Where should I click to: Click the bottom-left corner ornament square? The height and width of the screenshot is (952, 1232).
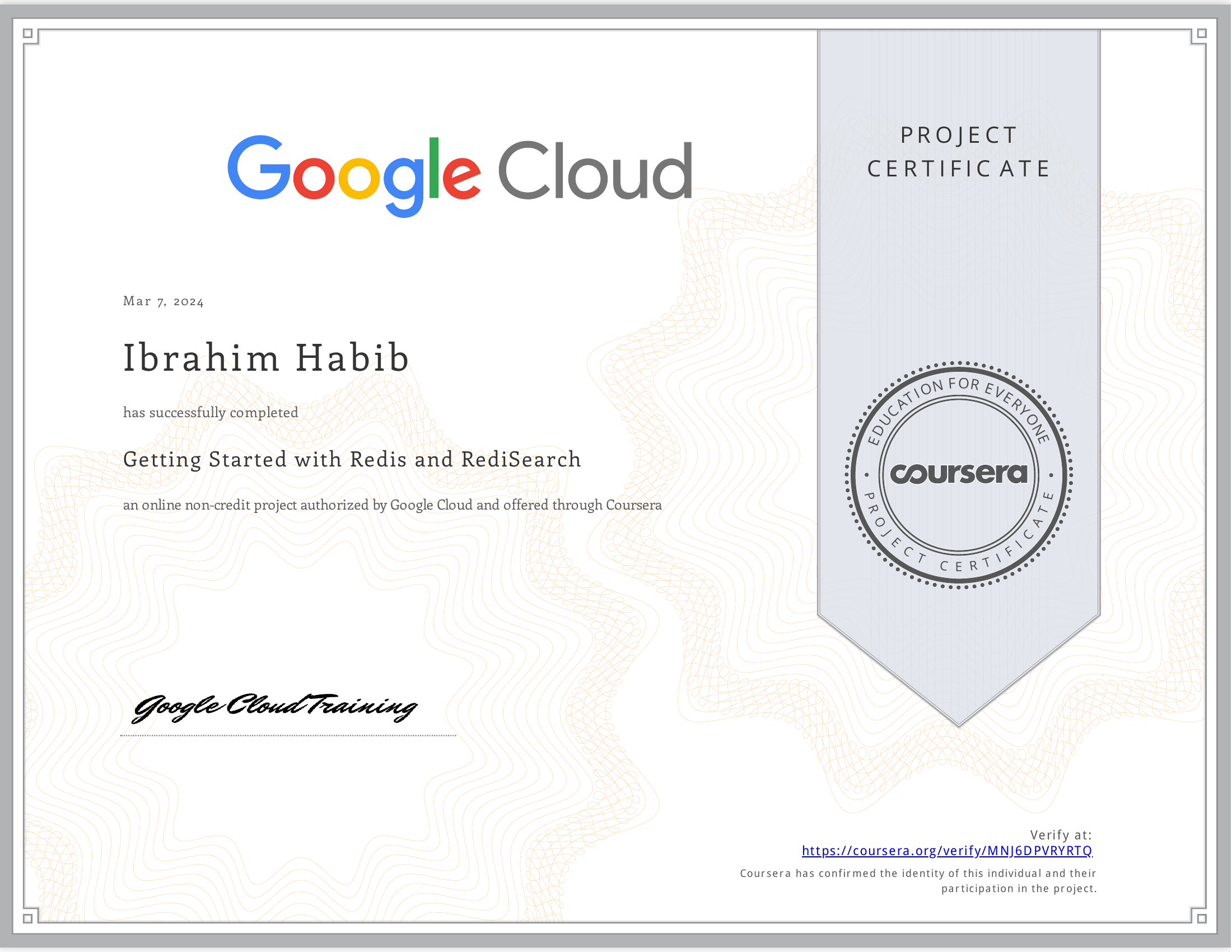[x=27, y=919]
